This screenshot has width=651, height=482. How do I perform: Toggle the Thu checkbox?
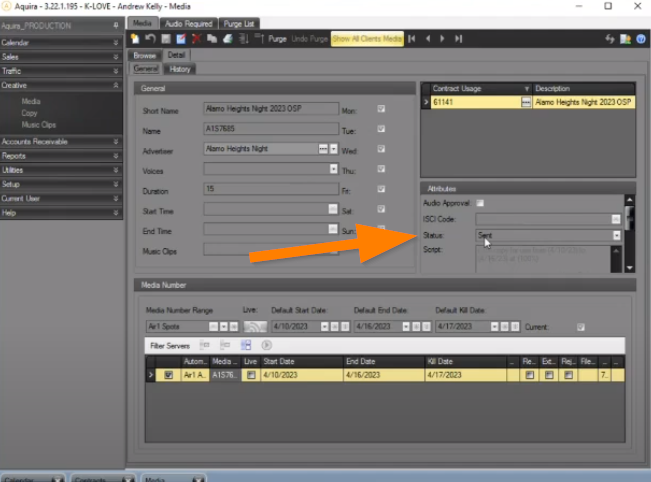click(x=381, y=169)
